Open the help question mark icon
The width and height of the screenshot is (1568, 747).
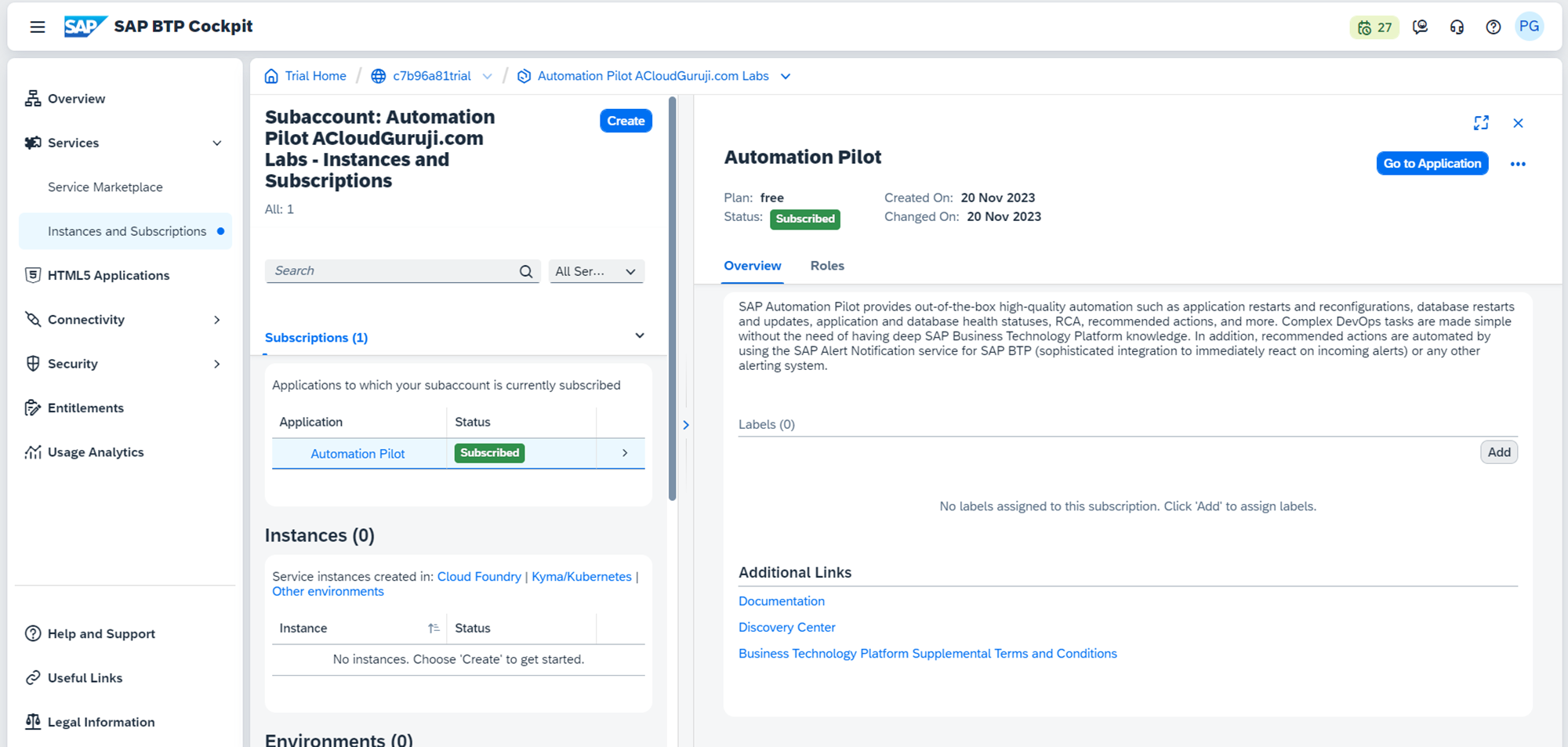pyautogui.click(x=1493, y=27)
